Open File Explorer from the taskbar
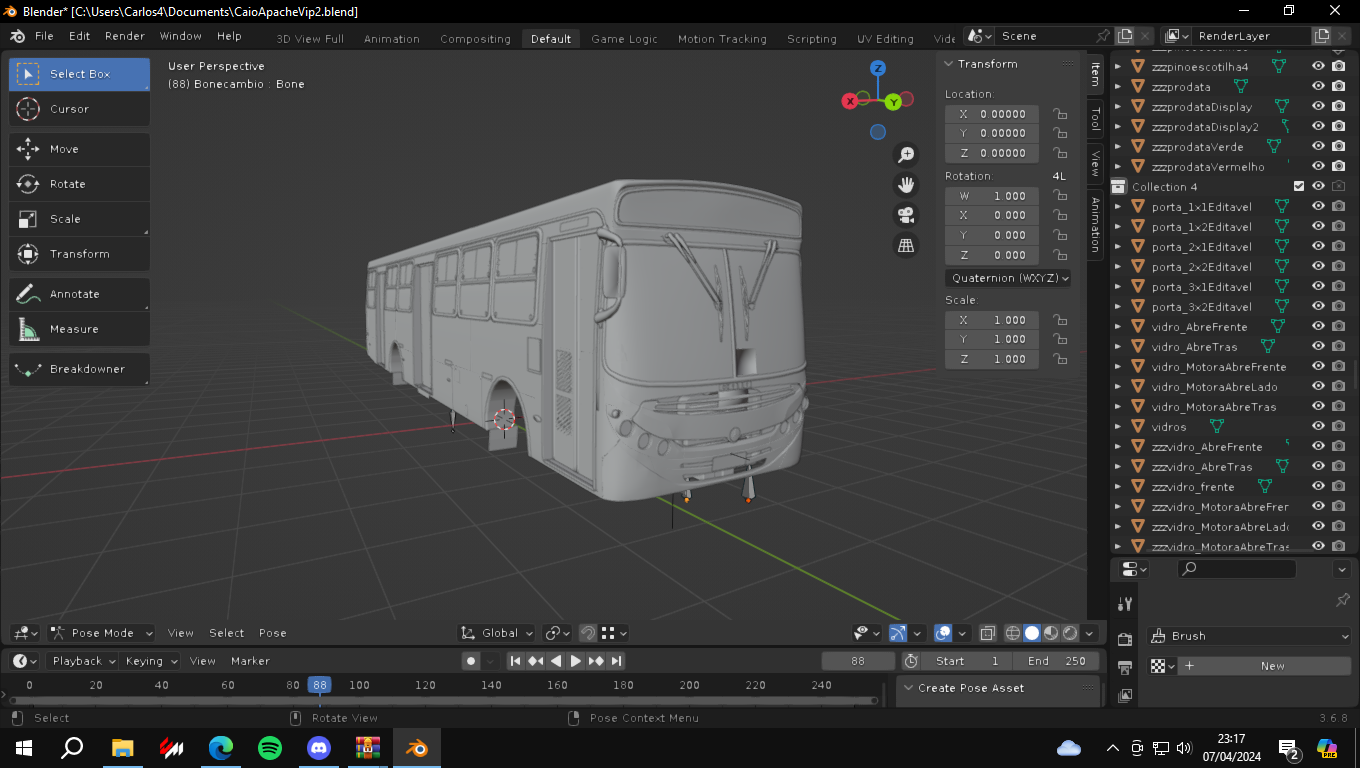 coord(123,747)
